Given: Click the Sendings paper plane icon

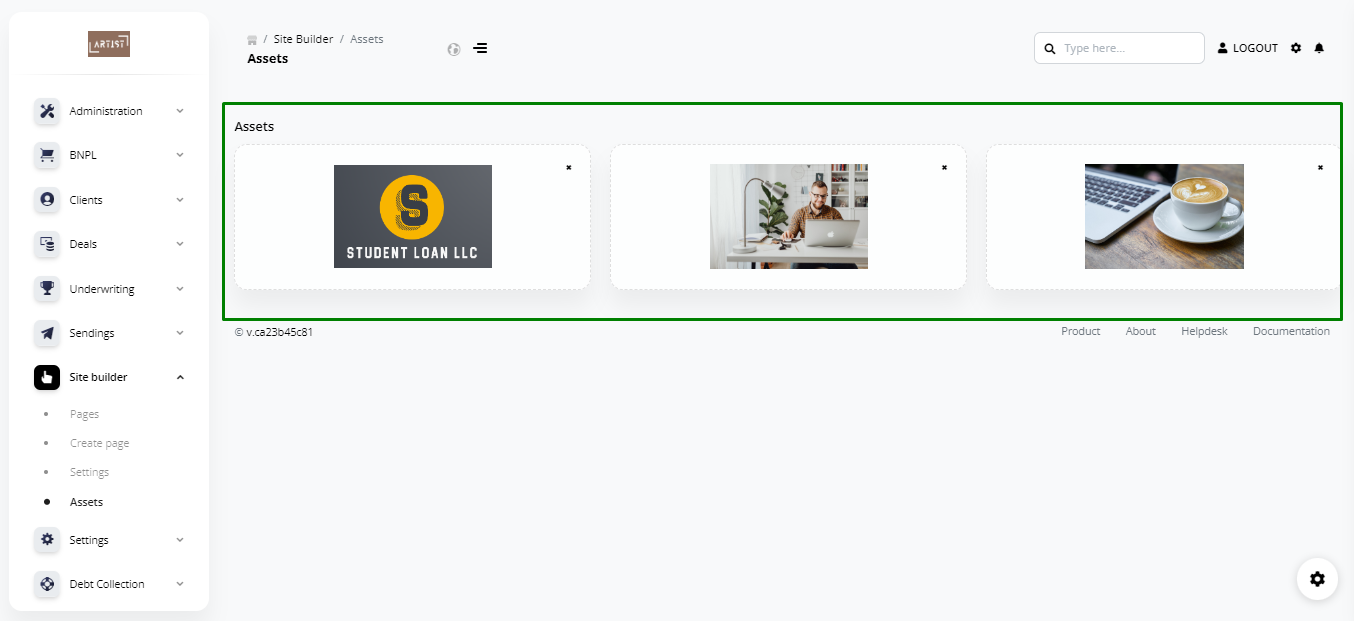Looking at the screenshot, I should point(47,333).
